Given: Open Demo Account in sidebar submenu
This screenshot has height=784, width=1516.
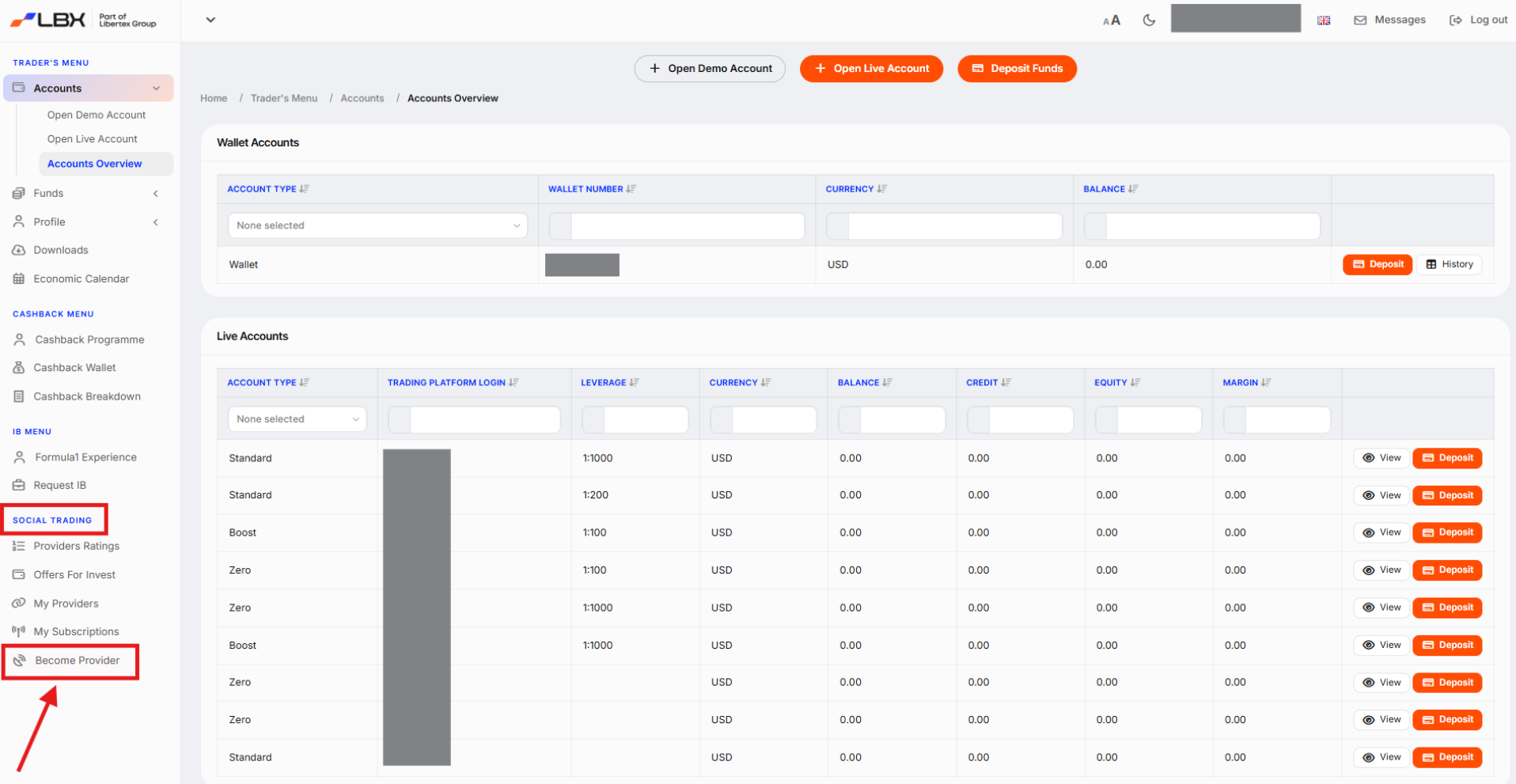Looking at the screenshot, I should 97,115.
